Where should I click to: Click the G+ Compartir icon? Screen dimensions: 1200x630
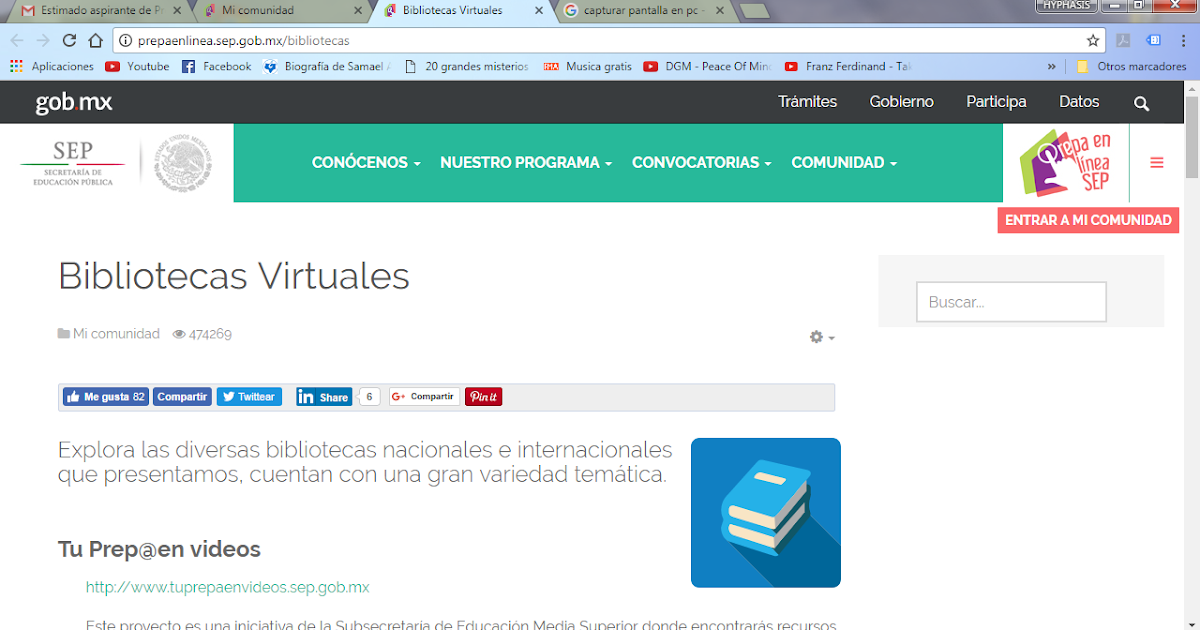pyautogui.click(x=424, y=396)
